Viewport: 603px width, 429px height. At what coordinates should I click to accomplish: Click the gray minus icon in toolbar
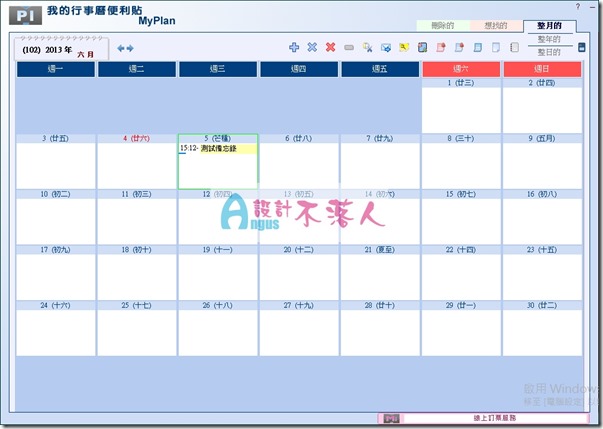coord(348,47)
